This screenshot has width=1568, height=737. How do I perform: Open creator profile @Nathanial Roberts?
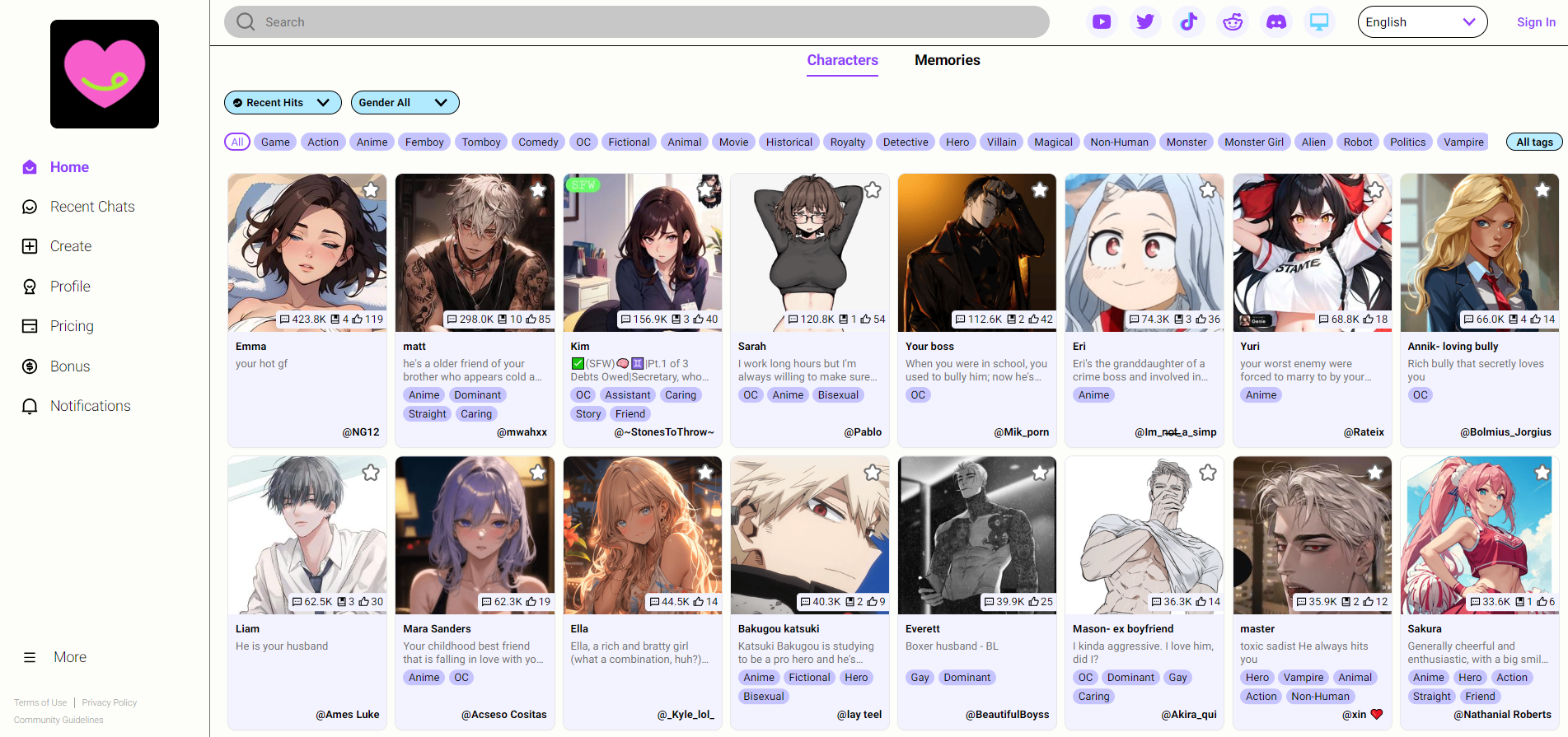(x=1502, y=715)
